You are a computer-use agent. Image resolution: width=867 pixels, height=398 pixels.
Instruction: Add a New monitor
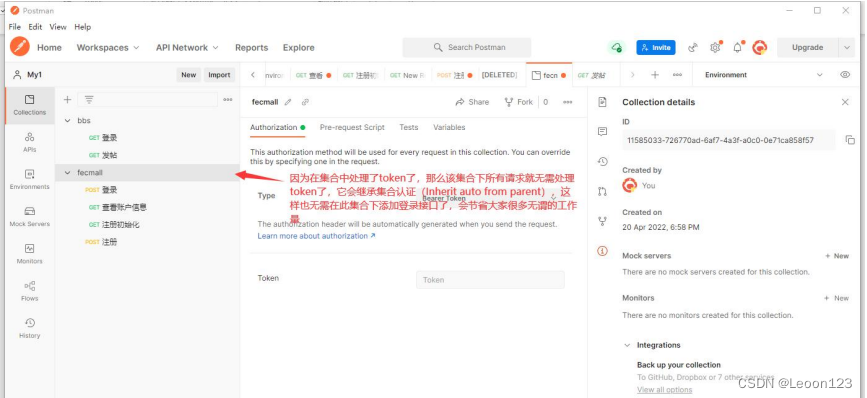point(837,298)
